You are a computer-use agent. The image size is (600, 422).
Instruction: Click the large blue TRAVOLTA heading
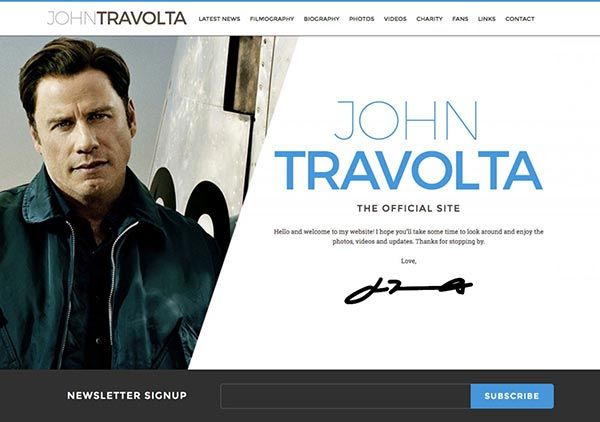408,171
